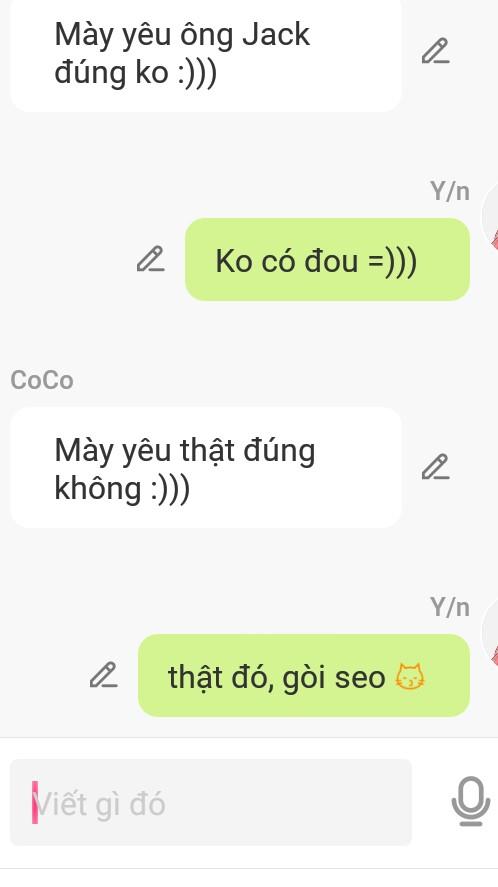Tap edit pencil beside "Mày yêu ông Jack" message
The height and width of the screenshot is (887, 498).
[435, 51]
